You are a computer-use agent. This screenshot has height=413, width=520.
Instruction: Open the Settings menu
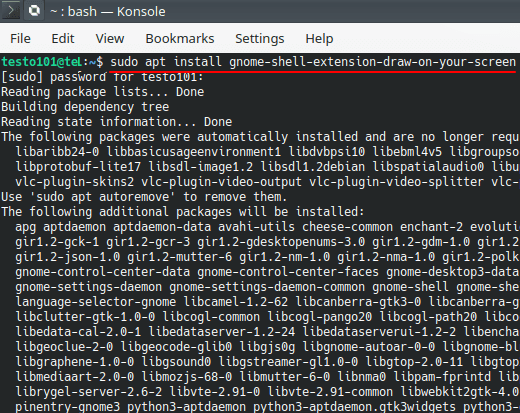point(260,39)
